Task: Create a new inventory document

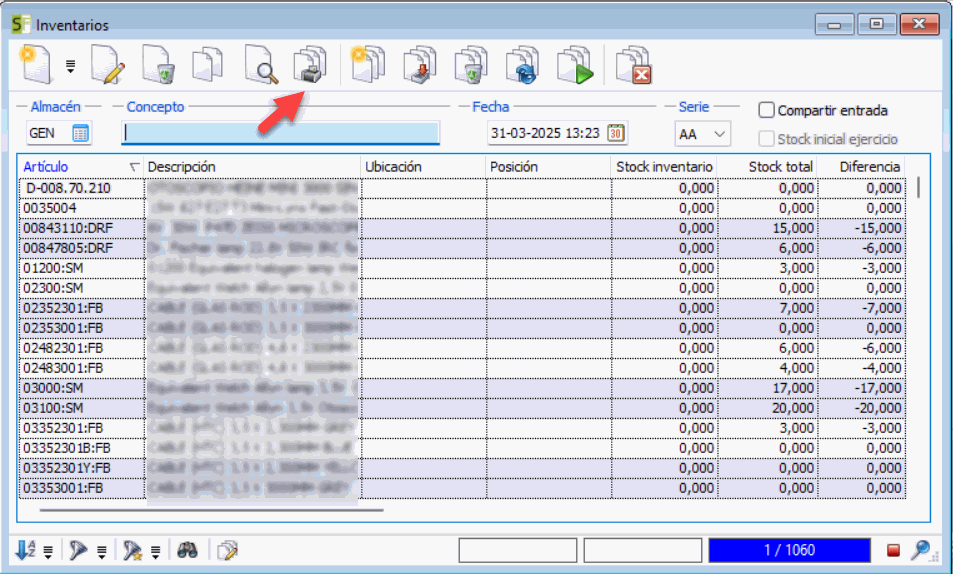Action: click(x=35, y=64)
